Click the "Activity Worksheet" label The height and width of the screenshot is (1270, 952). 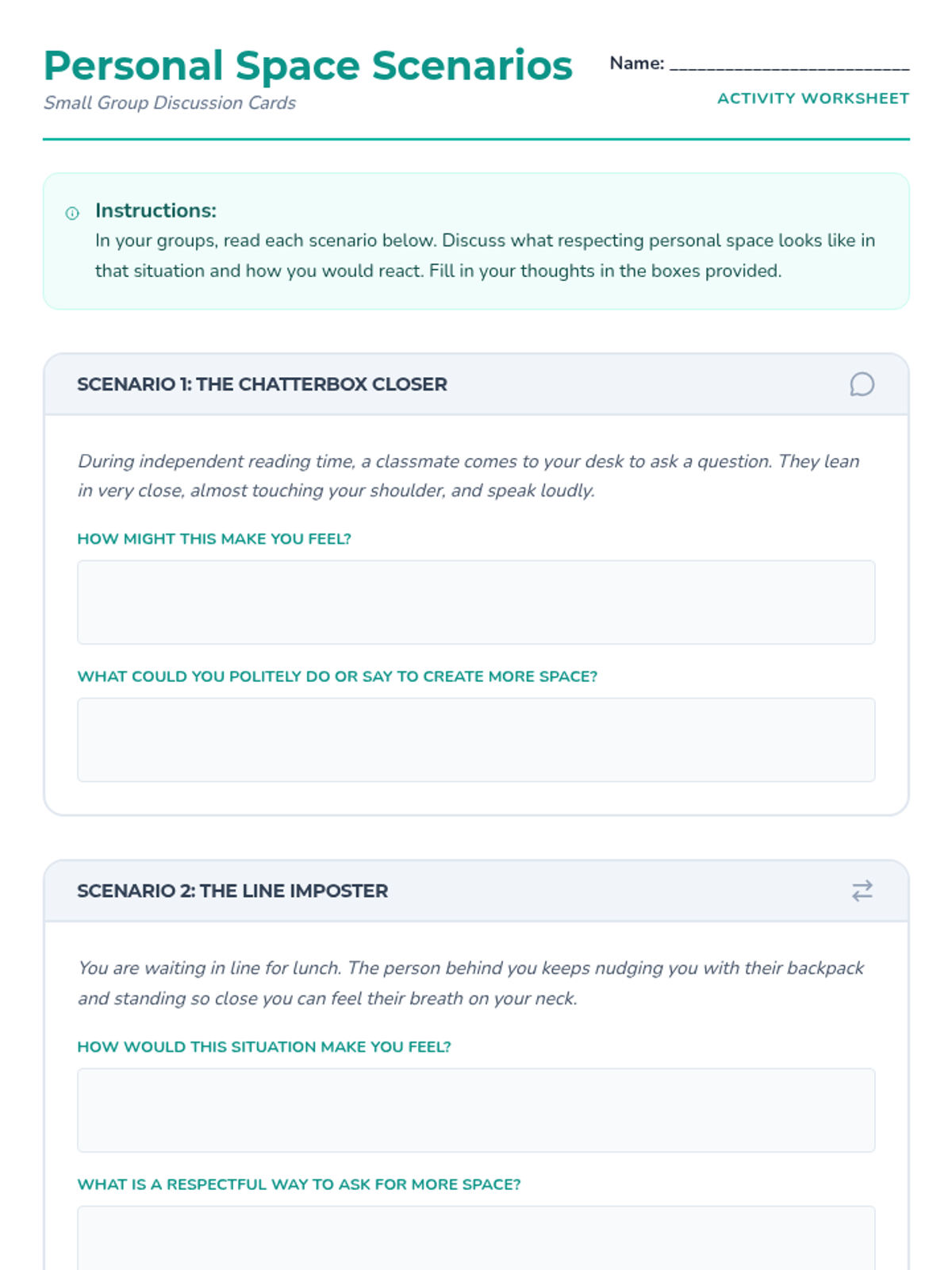[813, 98]
